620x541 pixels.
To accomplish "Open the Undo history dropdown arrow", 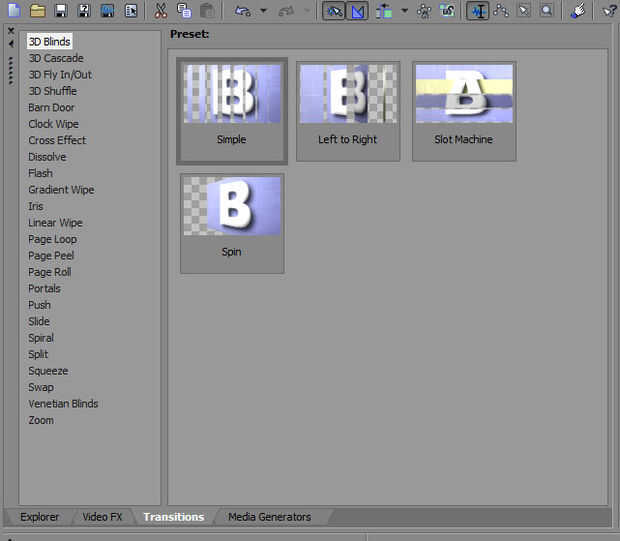I will click(263, 11).
